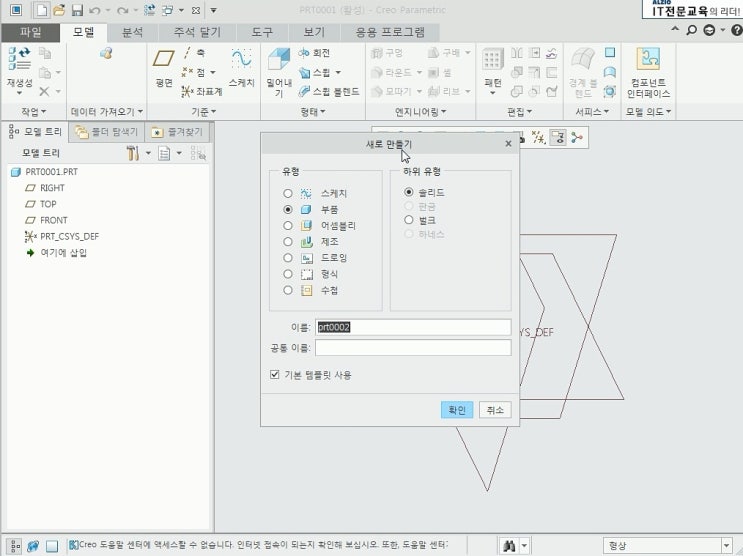Image resolution: width=743 pixels, height=556 pixels.
Task: Select the Axis (축) datum tool
Action: click(193, 53)
